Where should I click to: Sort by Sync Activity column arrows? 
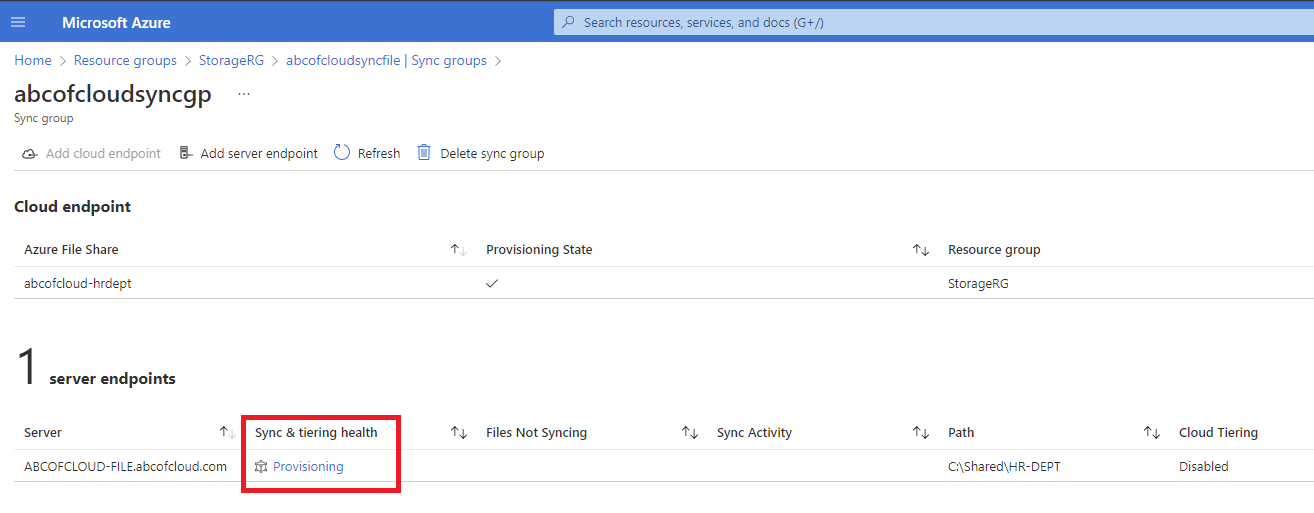(921, 433)
